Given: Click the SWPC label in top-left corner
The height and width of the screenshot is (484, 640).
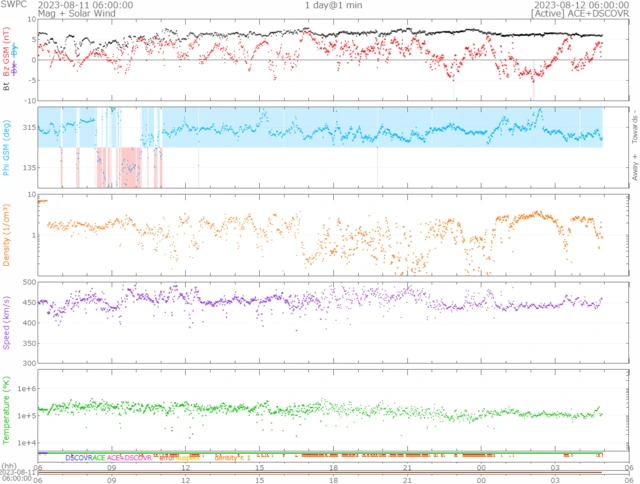Looking at the screenshot, I should 12,5.
